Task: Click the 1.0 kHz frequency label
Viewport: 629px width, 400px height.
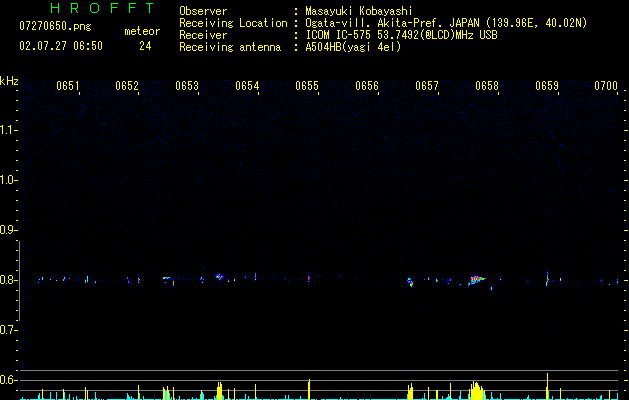Action: (8, 180)
